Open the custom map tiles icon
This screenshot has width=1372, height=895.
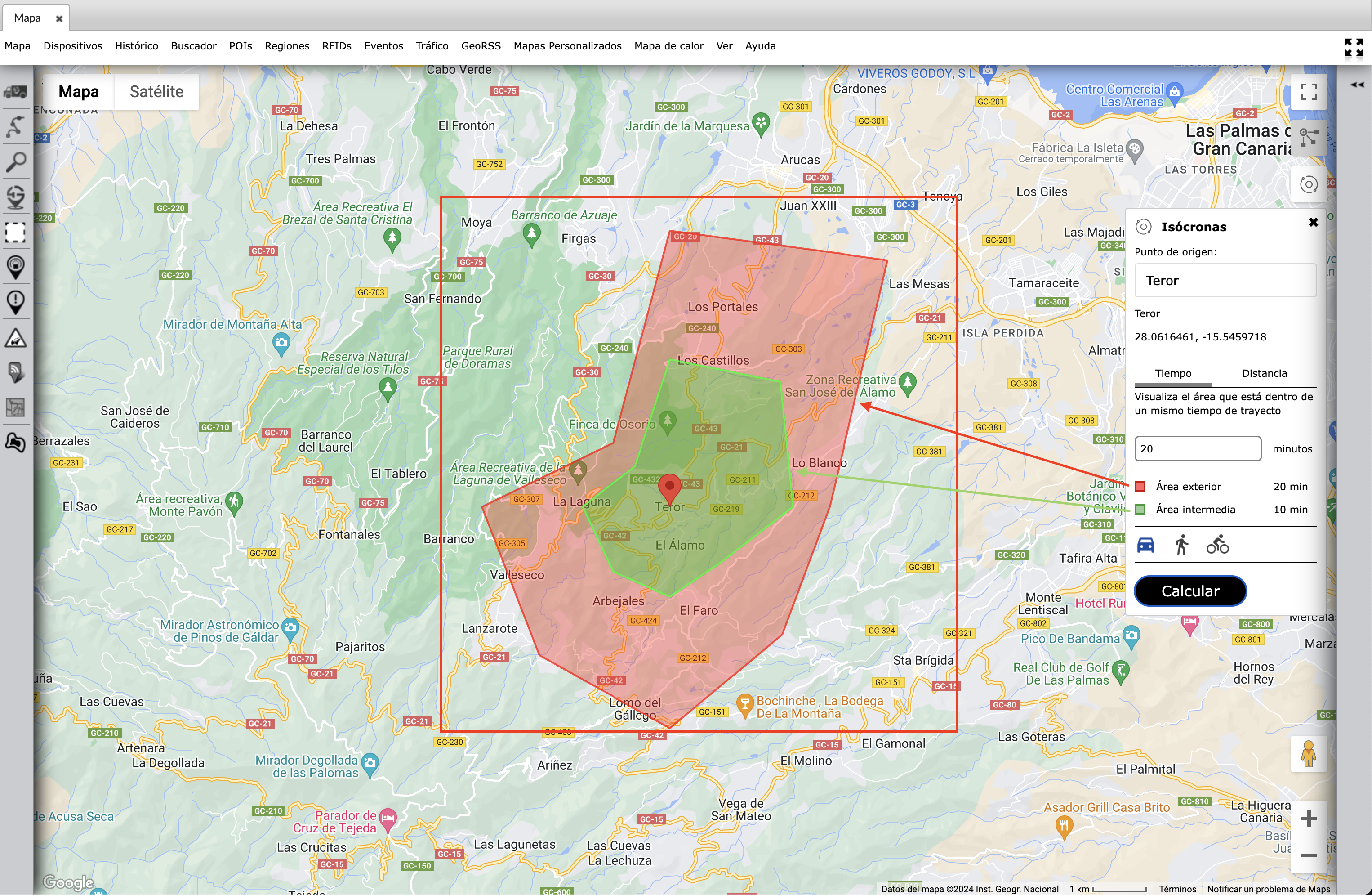coord(16,408)
